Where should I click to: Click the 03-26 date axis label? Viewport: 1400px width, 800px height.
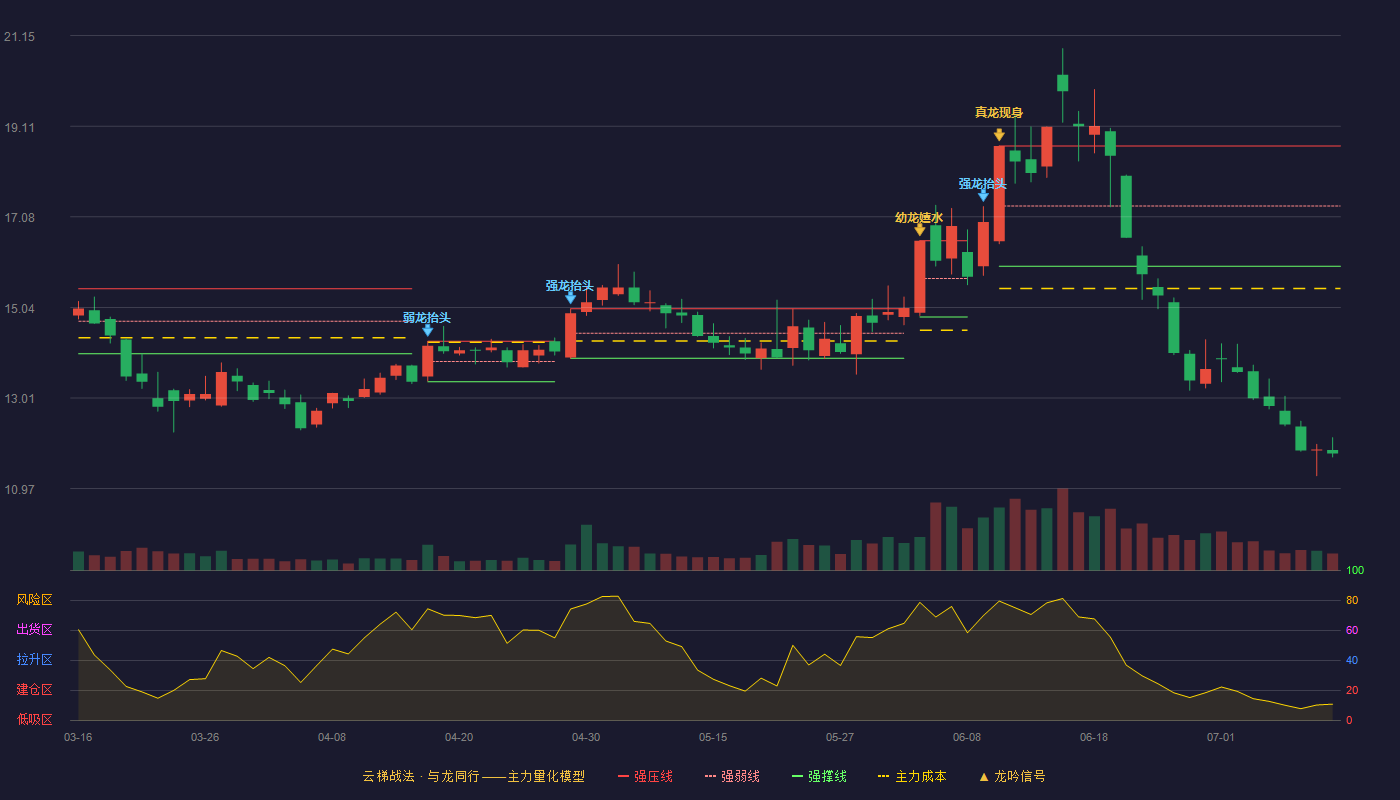pyautogui.click(x=205, y=737)
